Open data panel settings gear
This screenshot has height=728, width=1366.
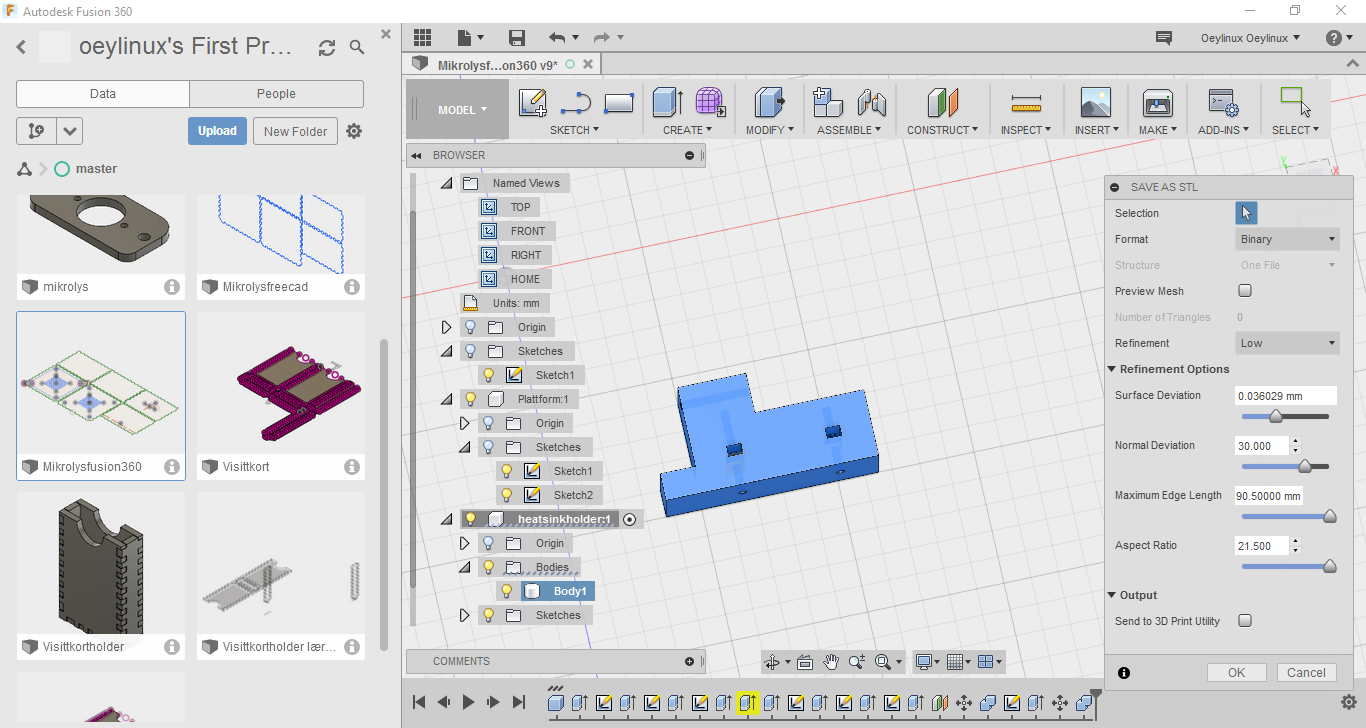point(354,131)
